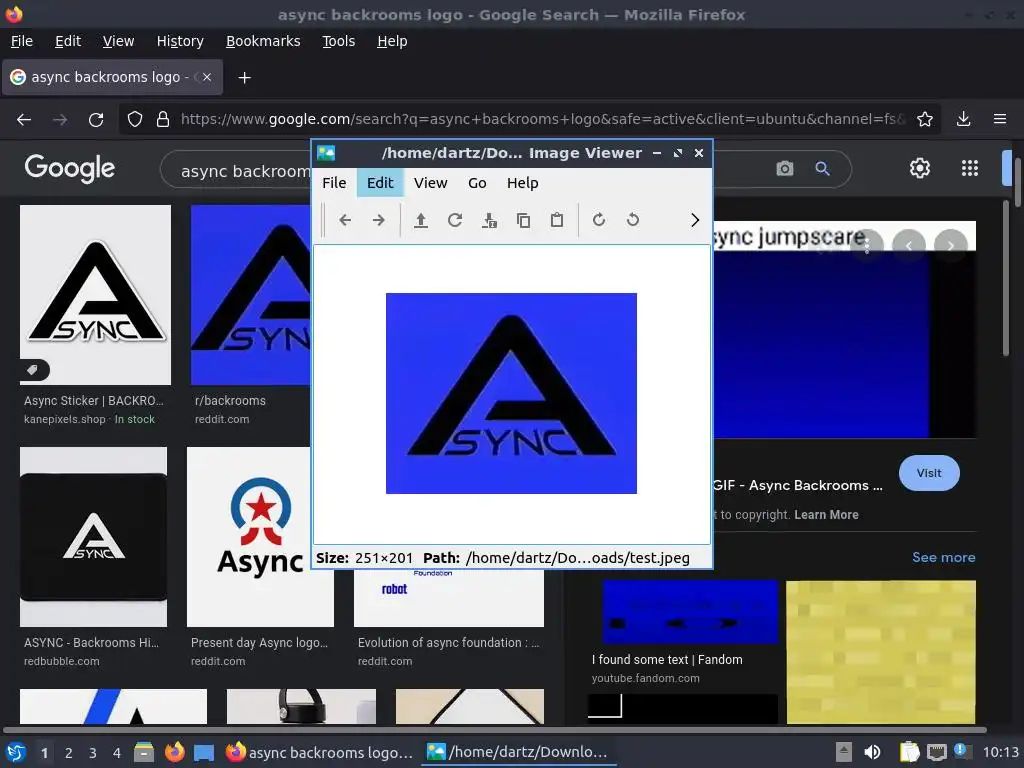Open the Lubuntu start menu
1024x768 pixels.
coord(16,752)
